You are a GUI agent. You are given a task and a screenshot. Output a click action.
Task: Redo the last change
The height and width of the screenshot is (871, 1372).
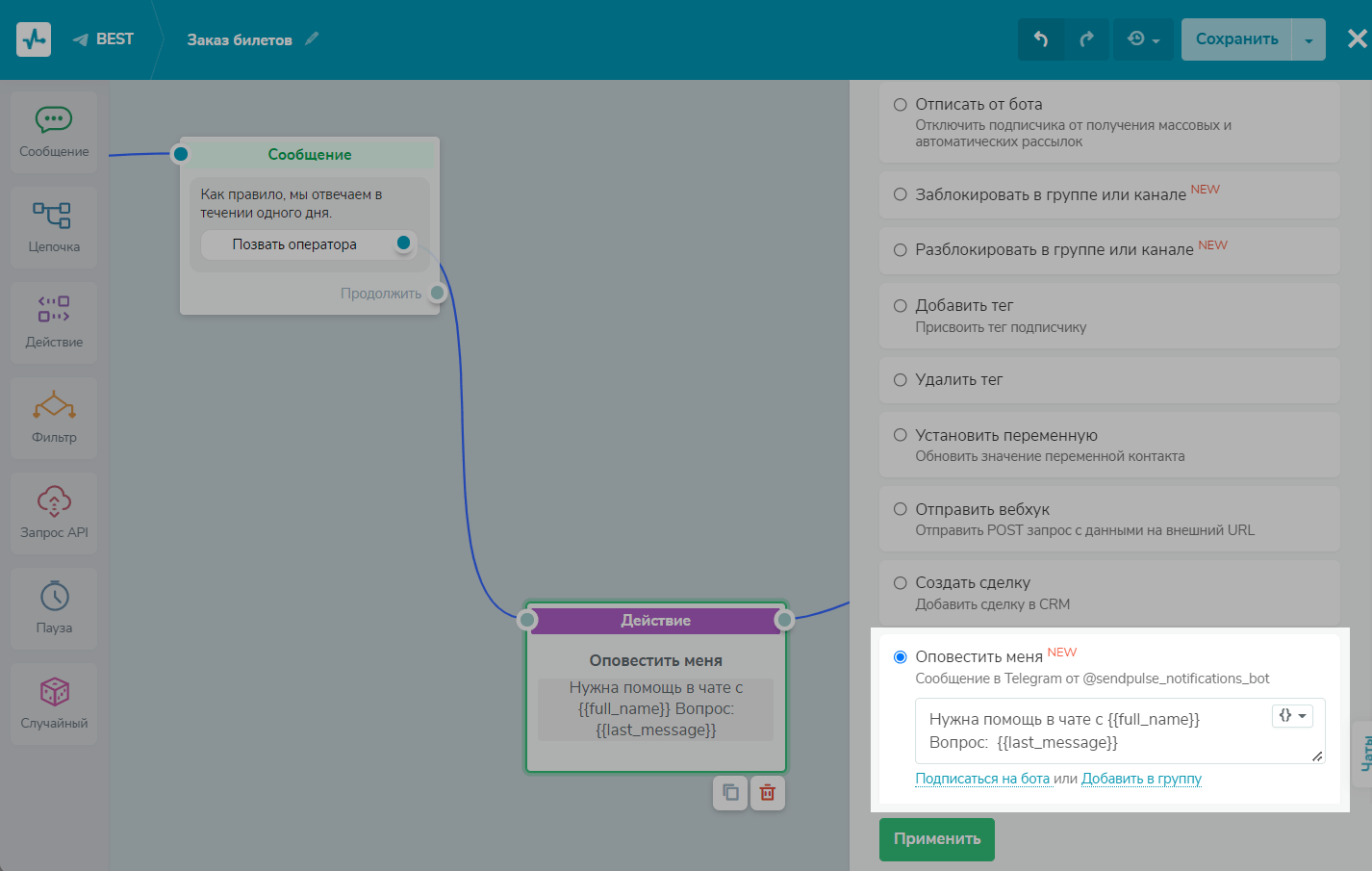click(1087, 39)
